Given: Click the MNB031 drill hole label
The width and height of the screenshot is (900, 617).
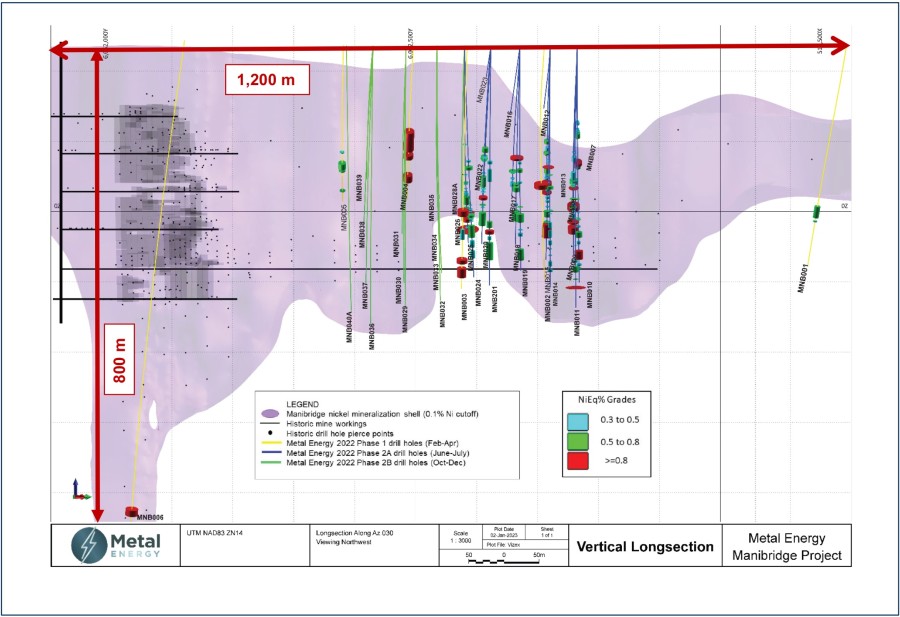Looking at the screenshot, I should [395, 244].
